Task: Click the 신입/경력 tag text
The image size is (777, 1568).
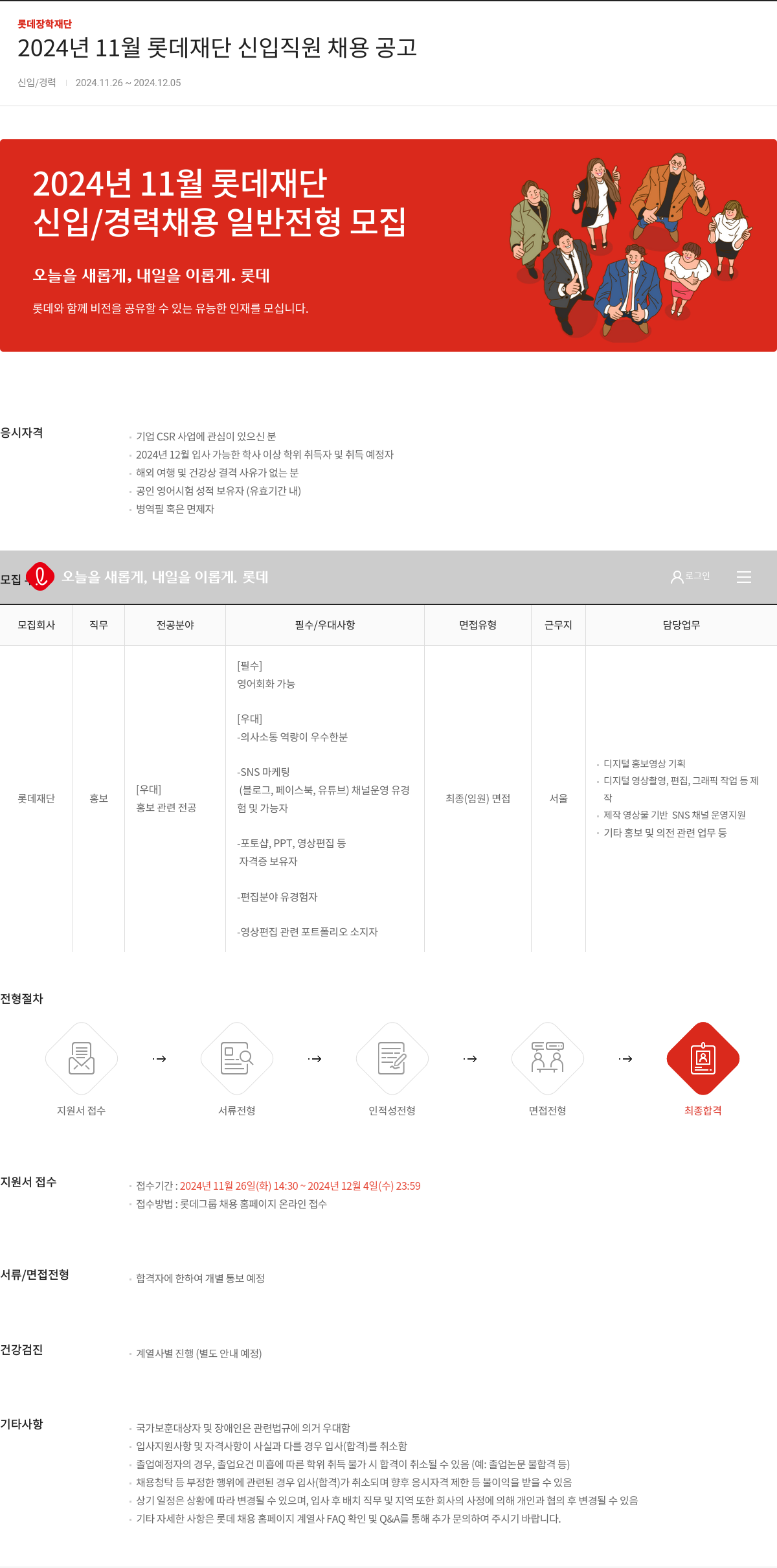Action: pyautogui.click(x=37, y=83)
